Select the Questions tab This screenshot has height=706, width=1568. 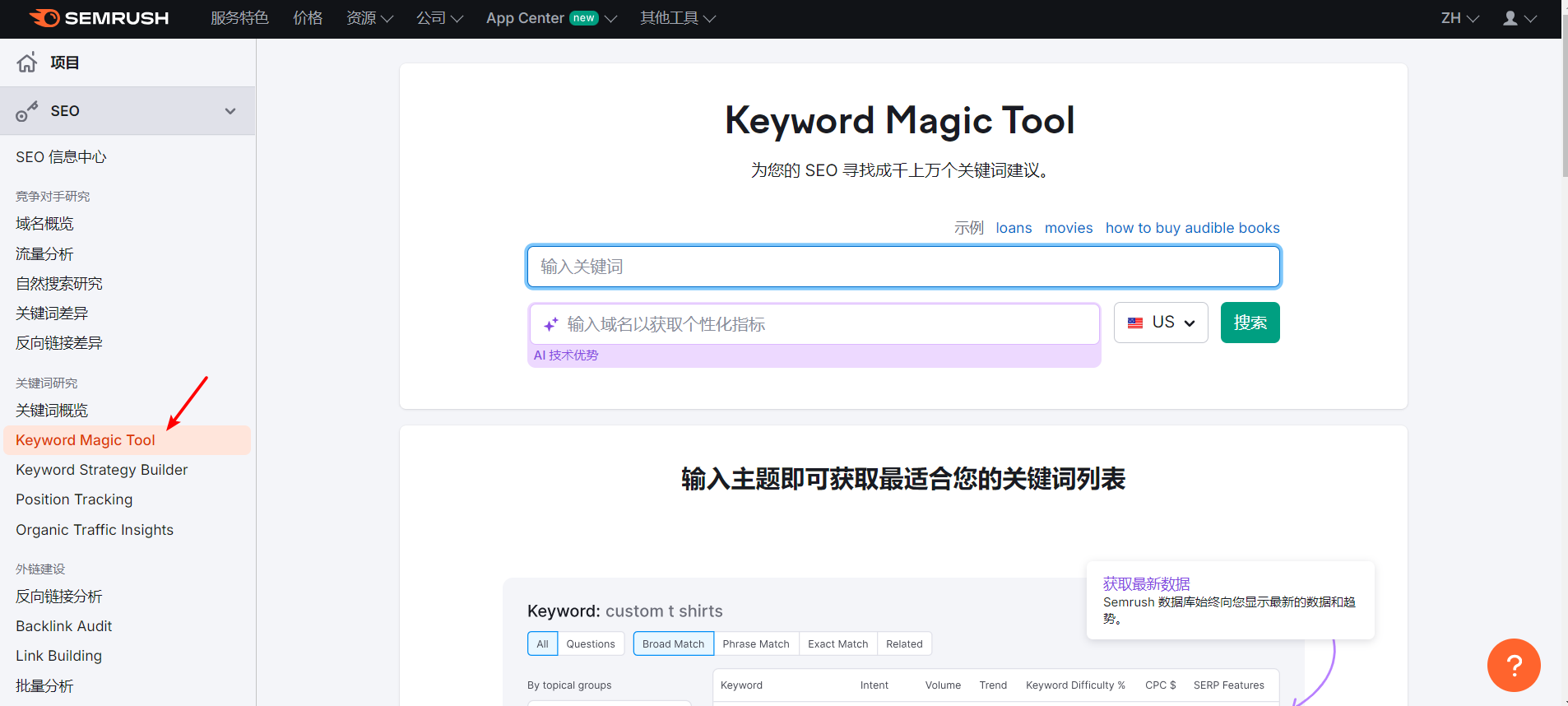click(x=591, y=643)
